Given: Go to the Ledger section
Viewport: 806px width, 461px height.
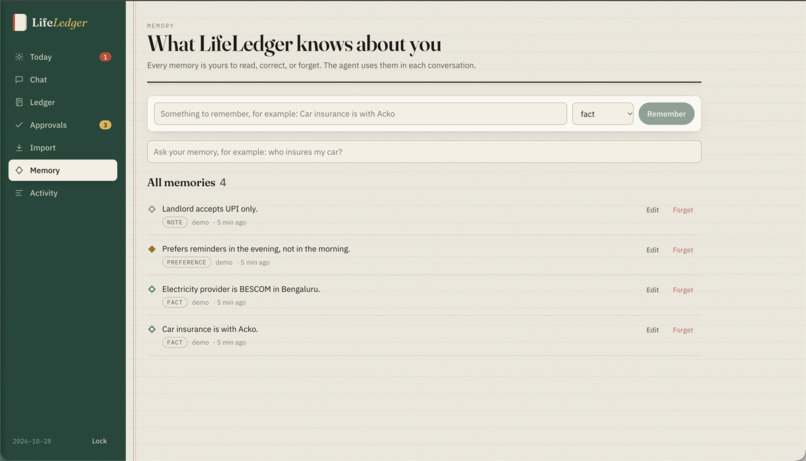Looking at the screenshot, I should (63, 102).
